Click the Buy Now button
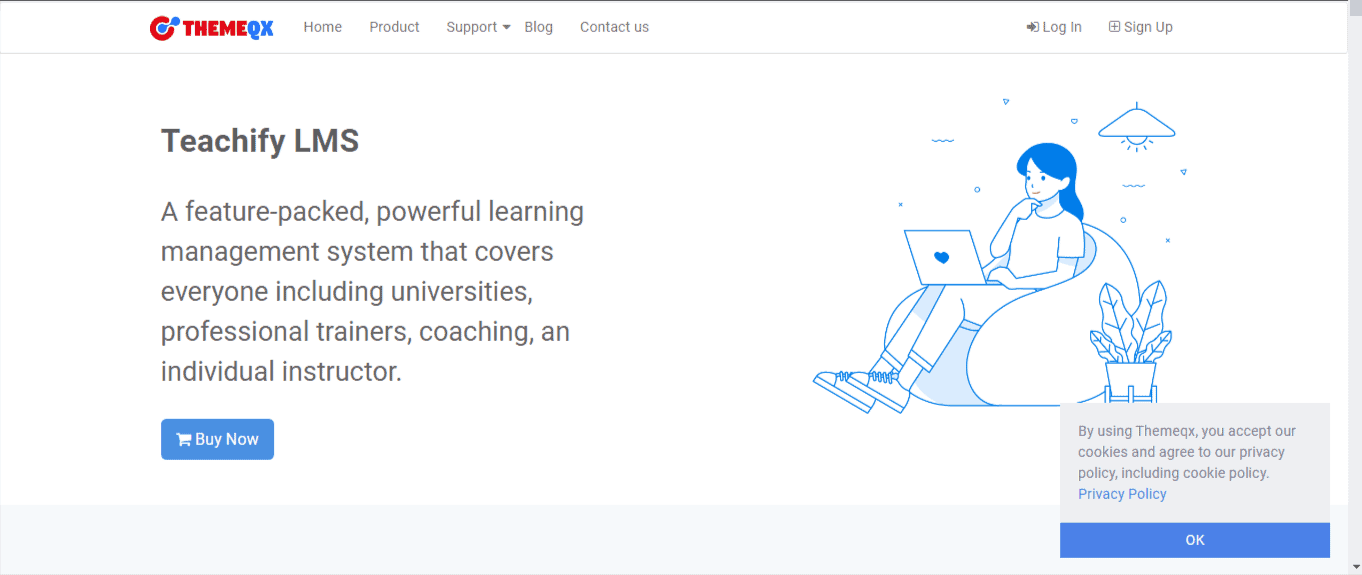This screenshot has height=575, width=1362. [x=217, y=439]
